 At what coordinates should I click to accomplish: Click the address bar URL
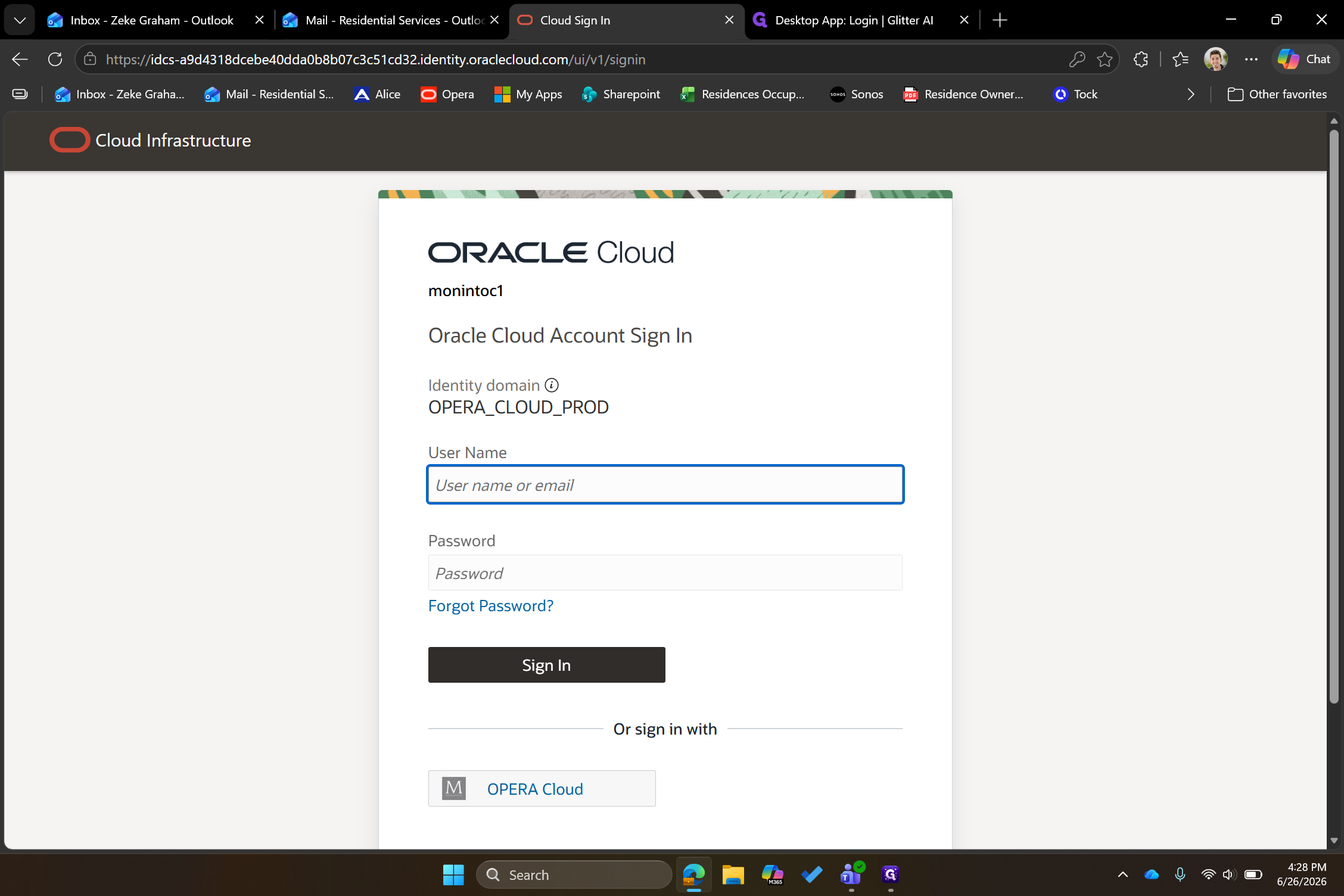375,60
